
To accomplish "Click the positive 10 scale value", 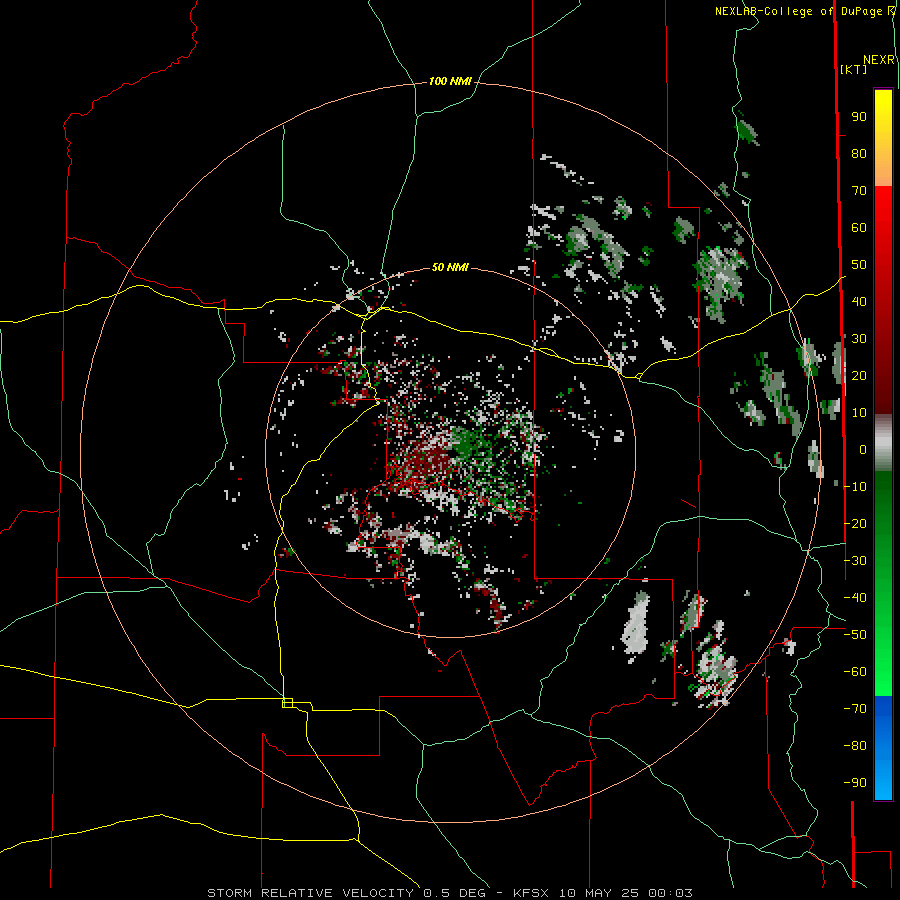I will [x=859, y=413].
